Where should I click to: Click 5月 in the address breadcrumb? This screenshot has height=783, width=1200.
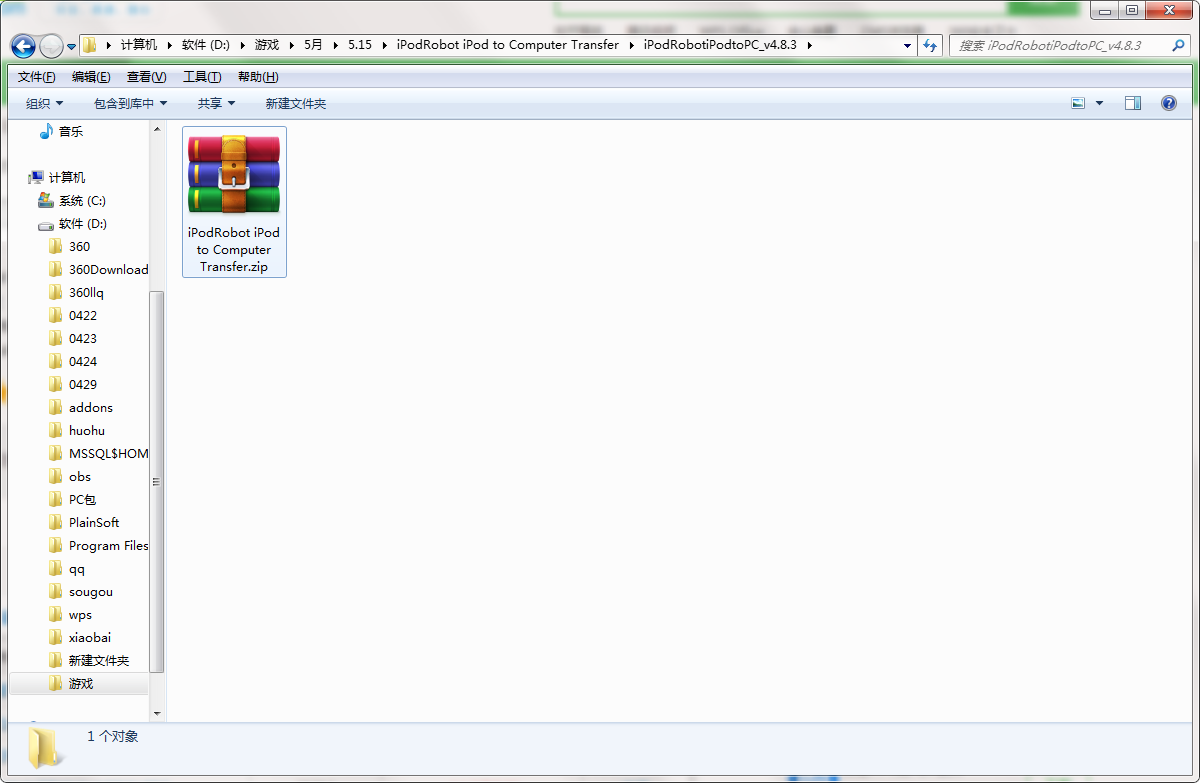pos(313,45)
